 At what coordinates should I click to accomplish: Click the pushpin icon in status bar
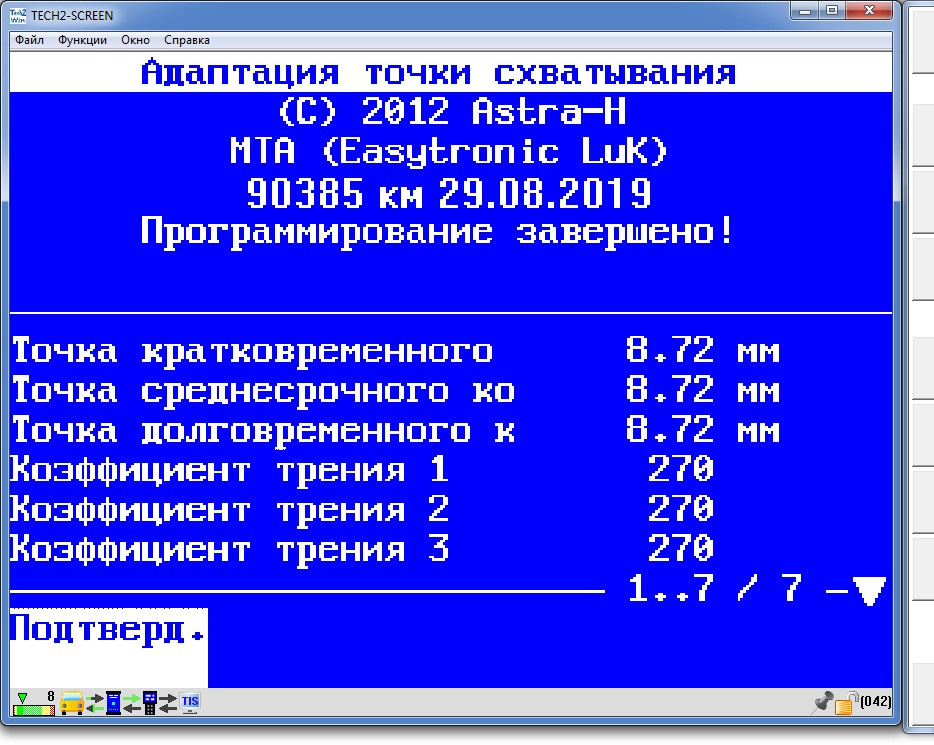pyautogui.click(x=822, y=702)
